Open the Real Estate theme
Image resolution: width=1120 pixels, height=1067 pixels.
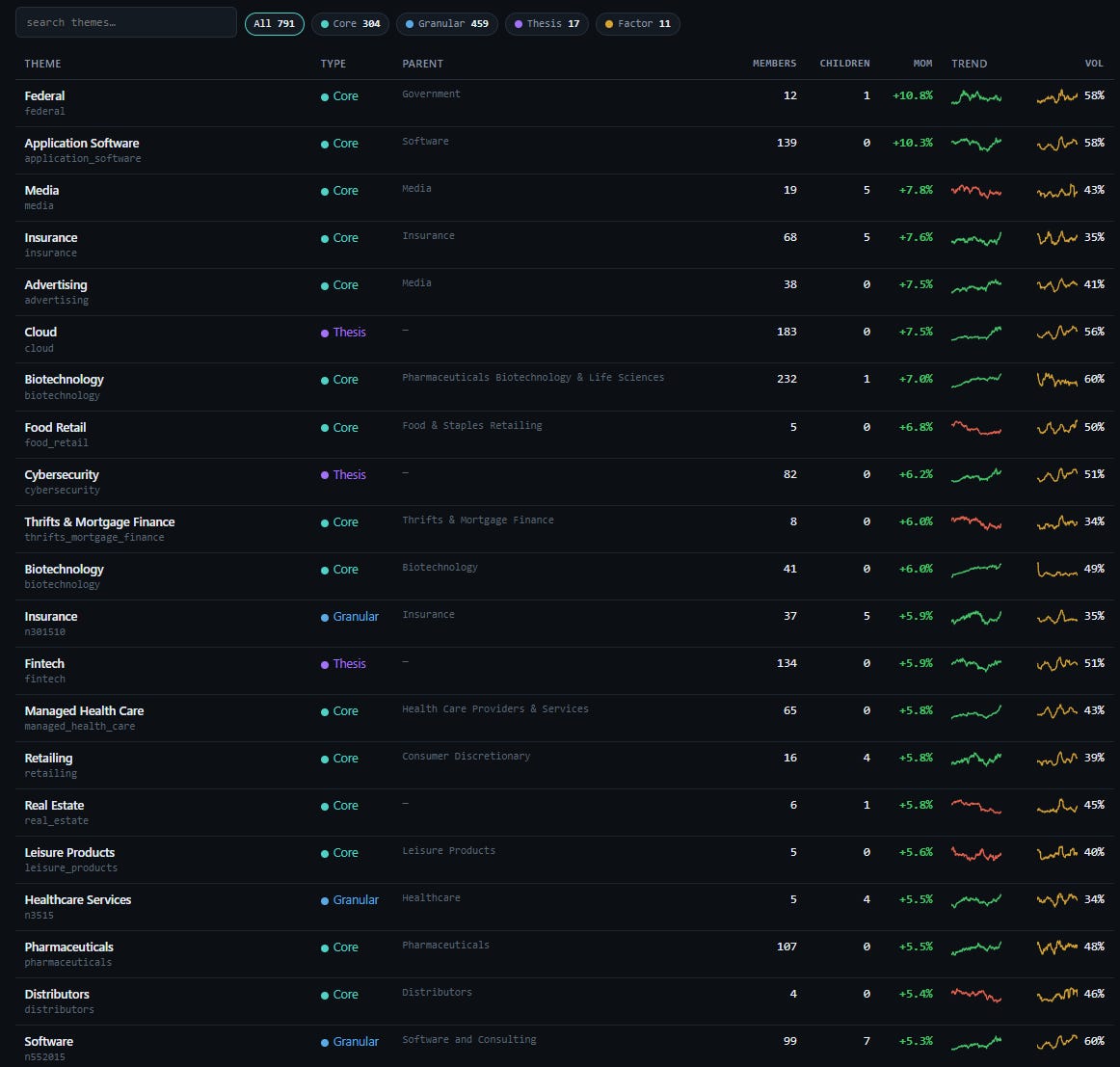pos(54,805)
